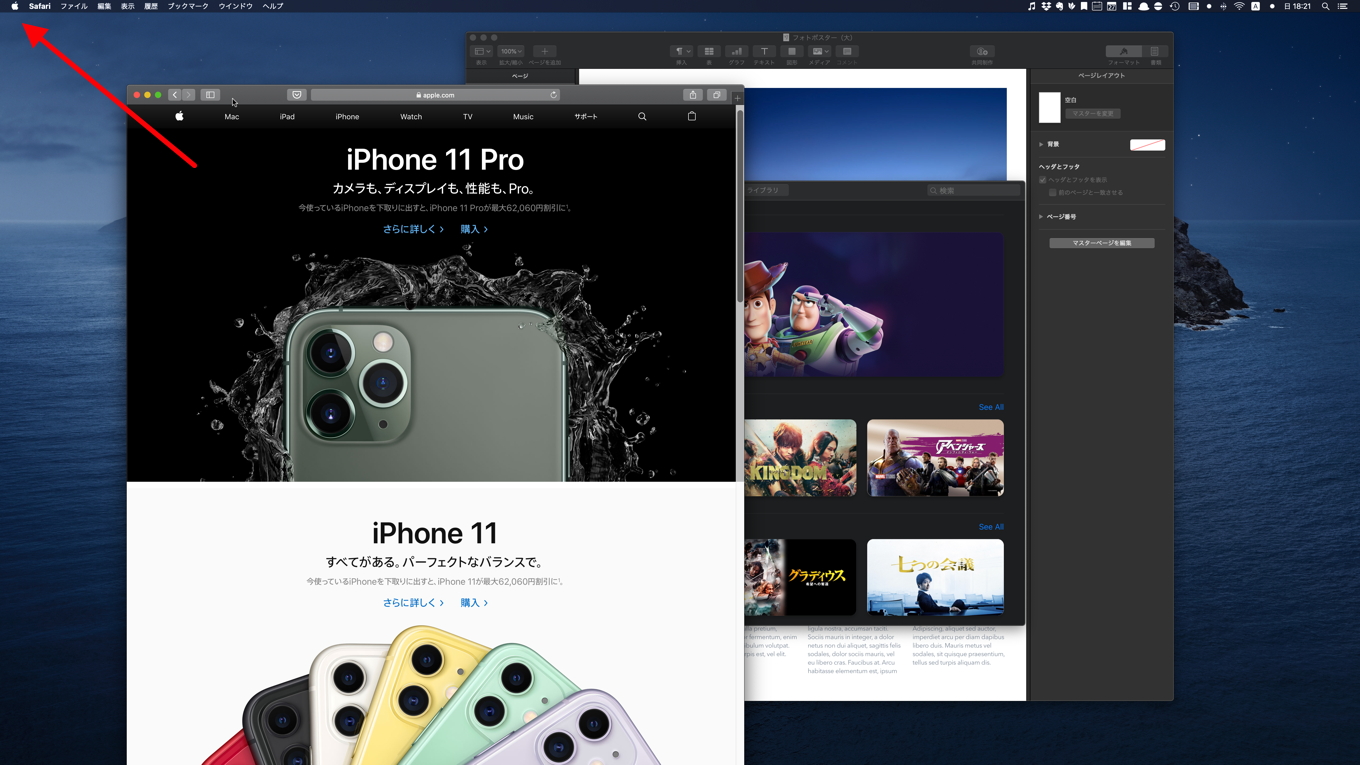Open the ファイル menu
Viewport: 1360px width, 765px height.
[74, 6]
